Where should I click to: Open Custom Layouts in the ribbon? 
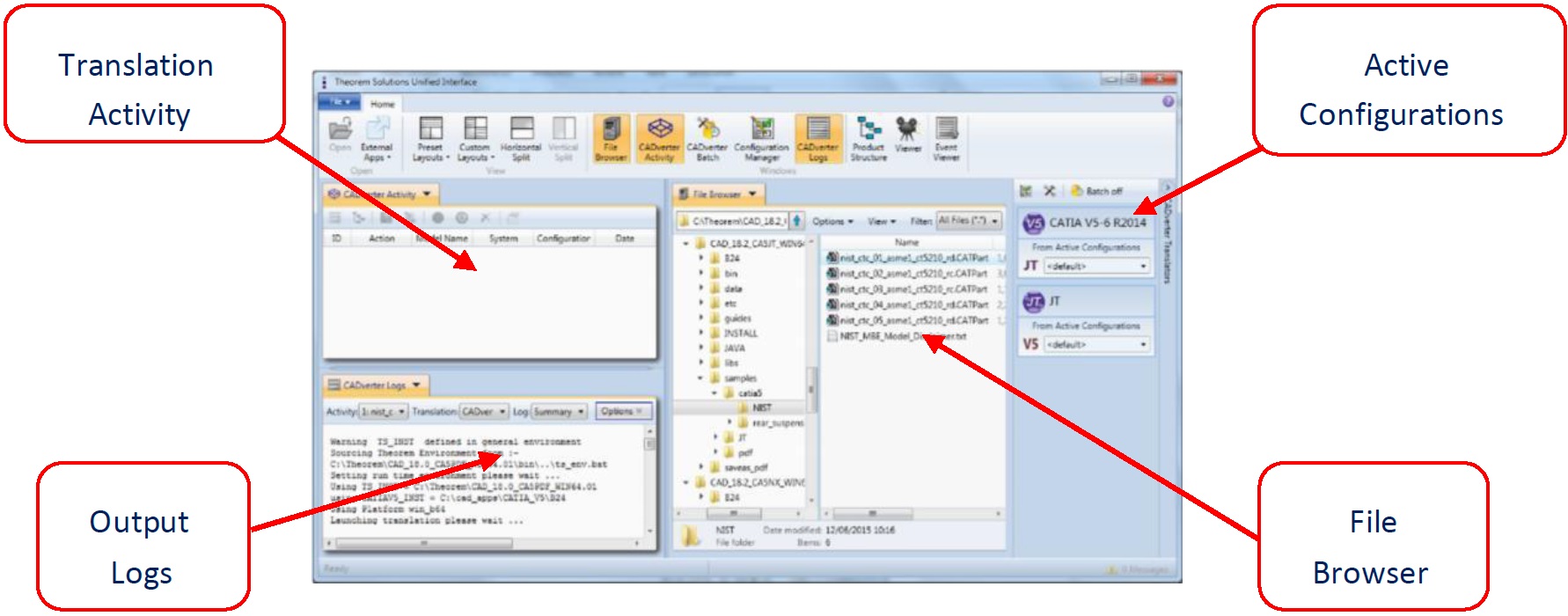[x=475, y=140]
